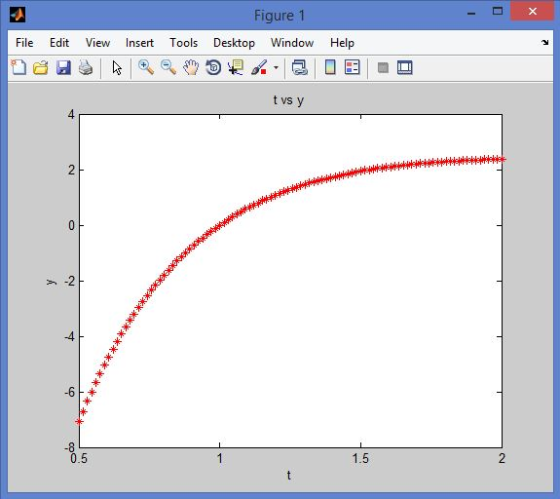
Task: Expand the brush color dropdown arrow
Action: click(x=276, y=67)
